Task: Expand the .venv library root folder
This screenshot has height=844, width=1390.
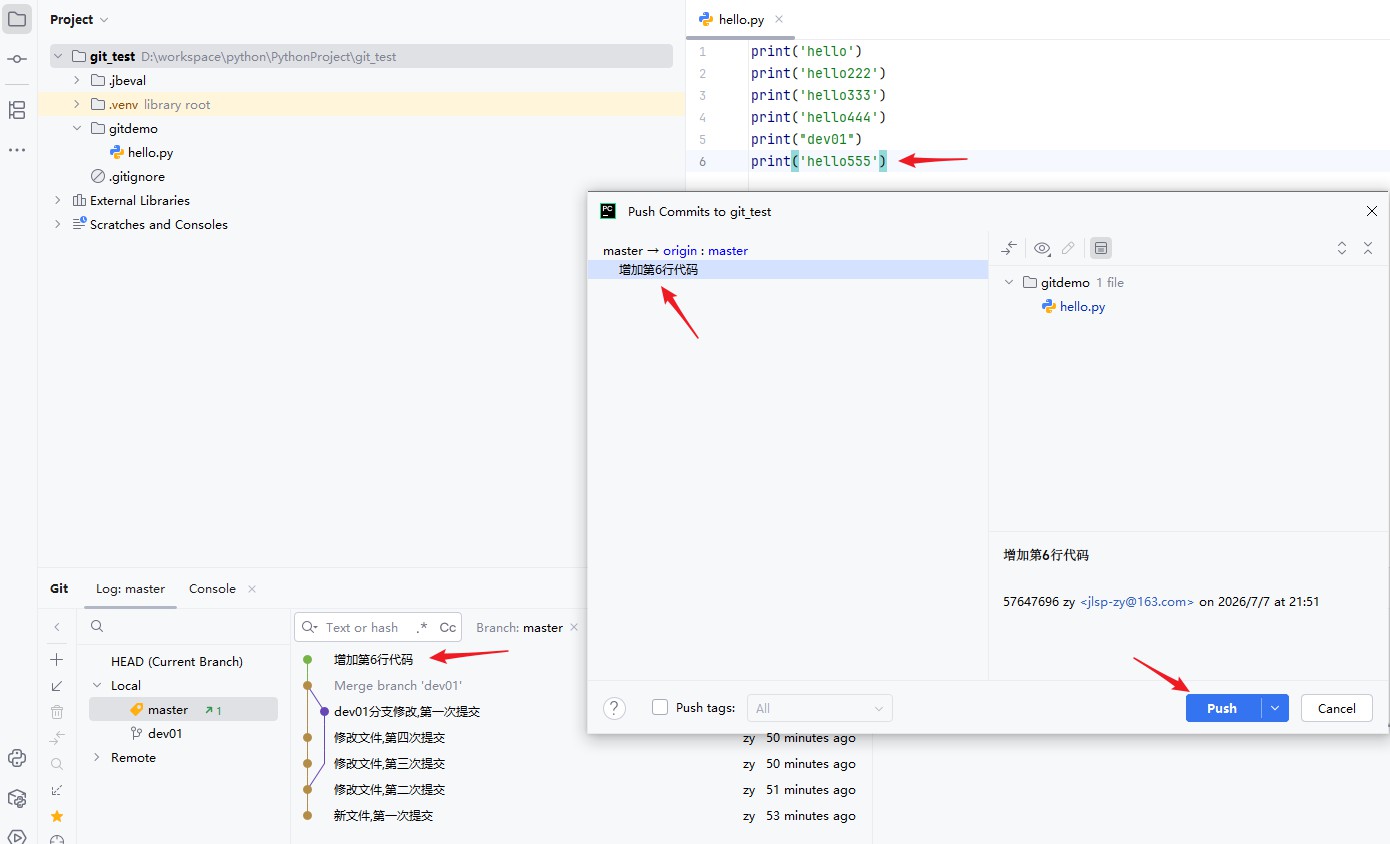Action: [x=77, y=104]
